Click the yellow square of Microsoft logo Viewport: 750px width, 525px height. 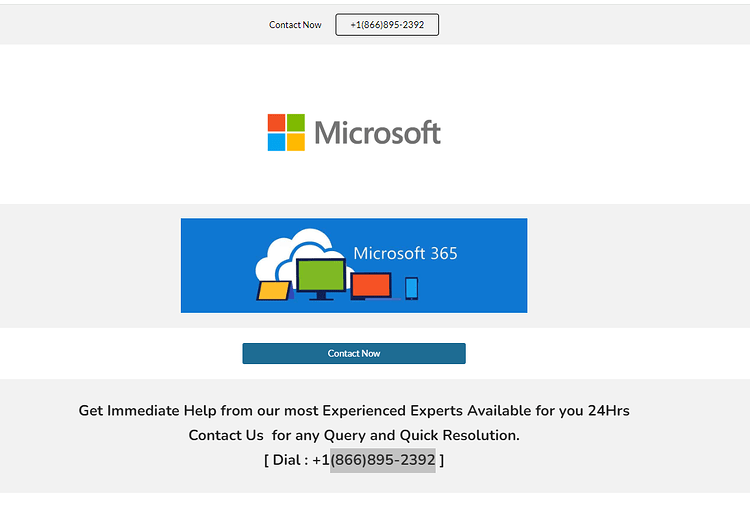point(296,142)
